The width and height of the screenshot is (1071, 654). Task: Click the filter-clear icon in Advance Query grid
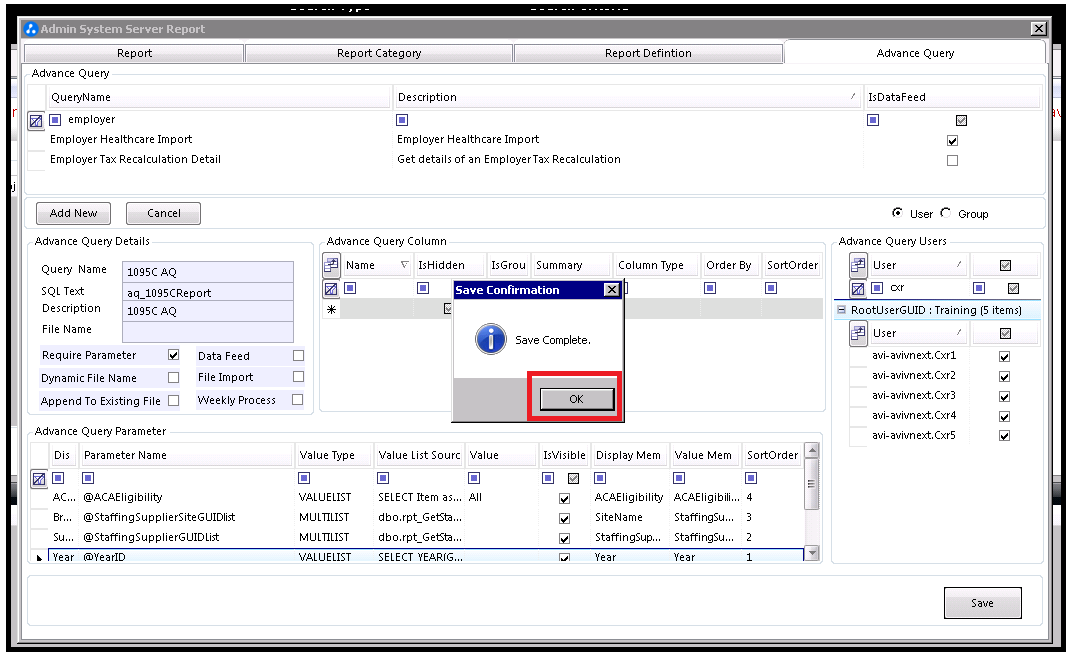coord(36,122)
